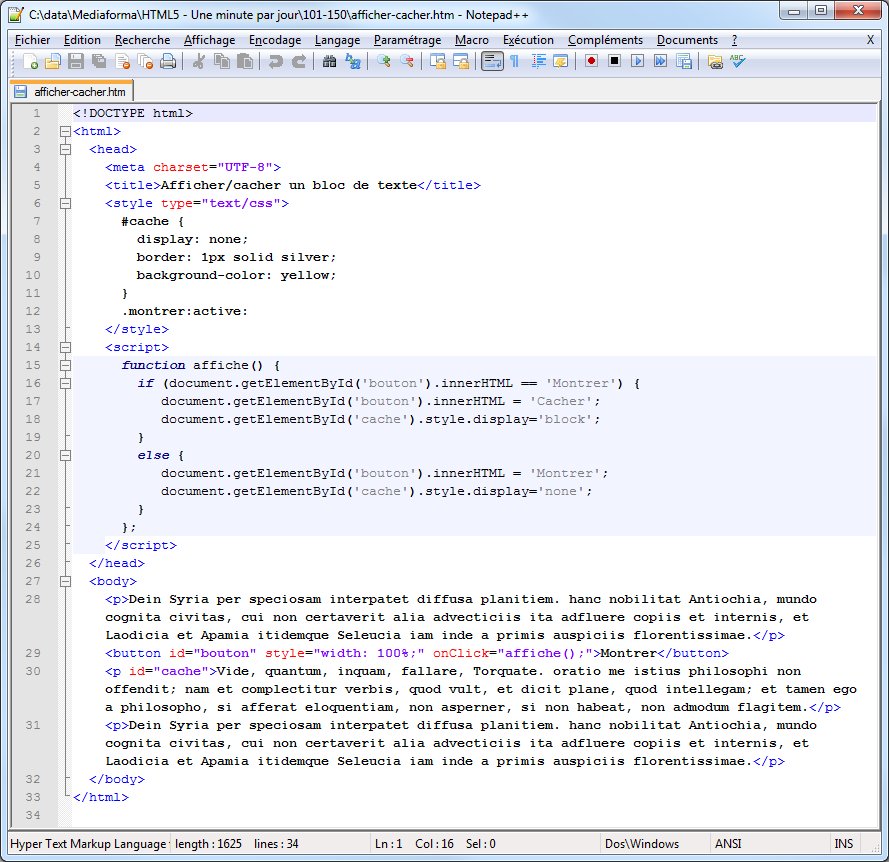Click the New file icon

pyautogui.click(x=31, y=62)
